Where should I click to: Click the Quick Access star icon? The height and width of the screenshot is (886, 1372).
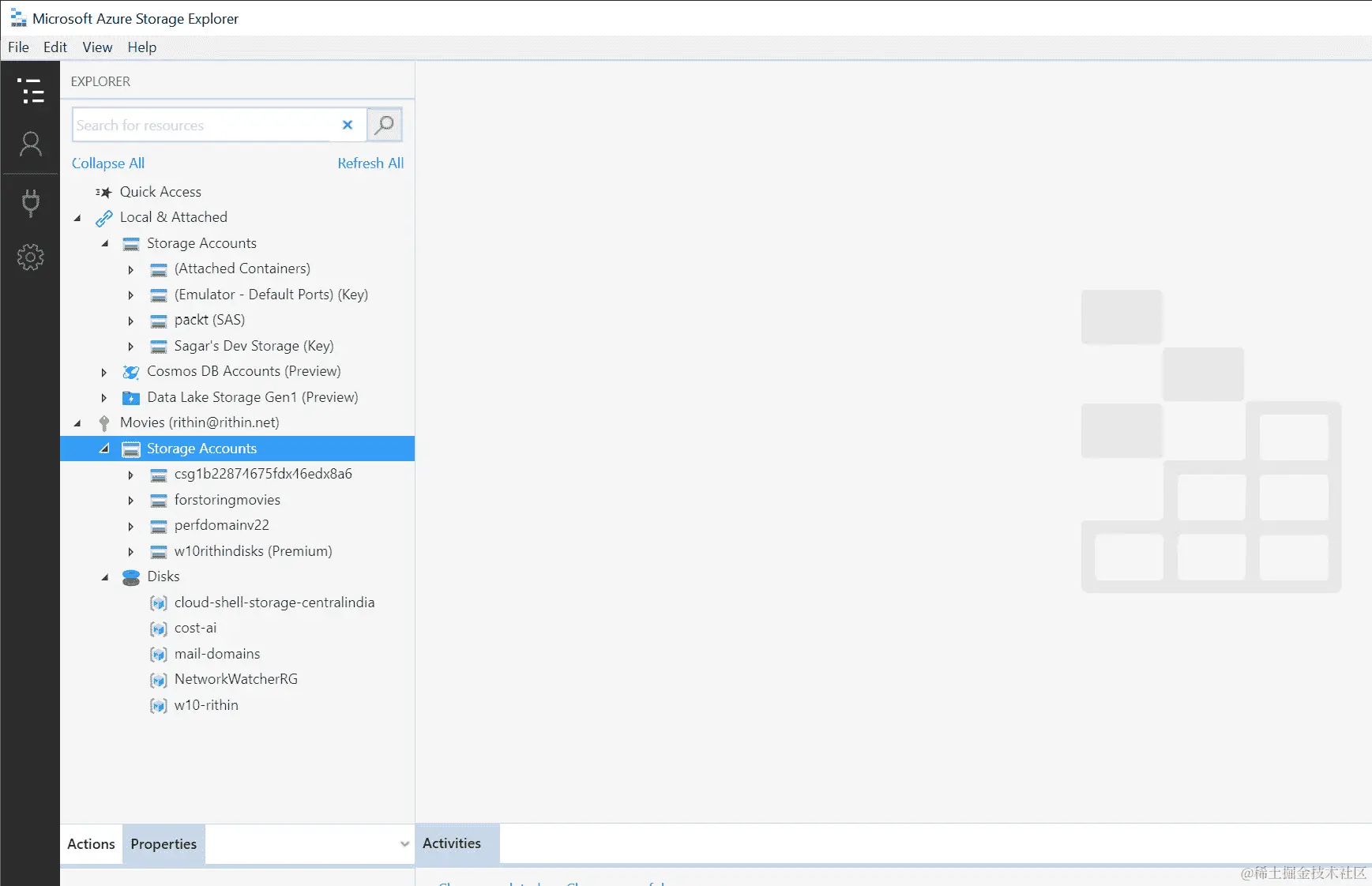pos(103,192)
